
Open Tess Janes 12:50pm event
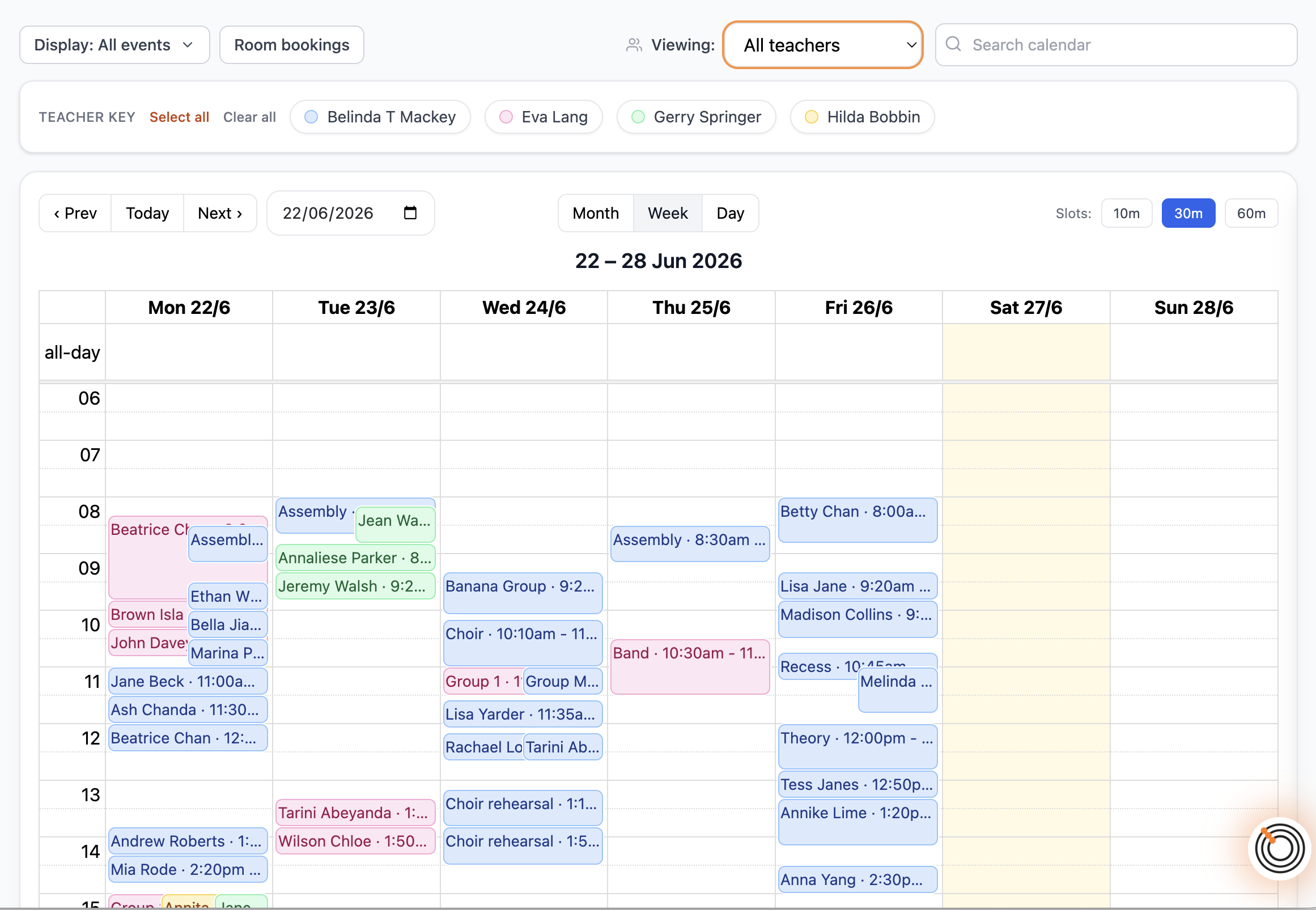point(857,785)
